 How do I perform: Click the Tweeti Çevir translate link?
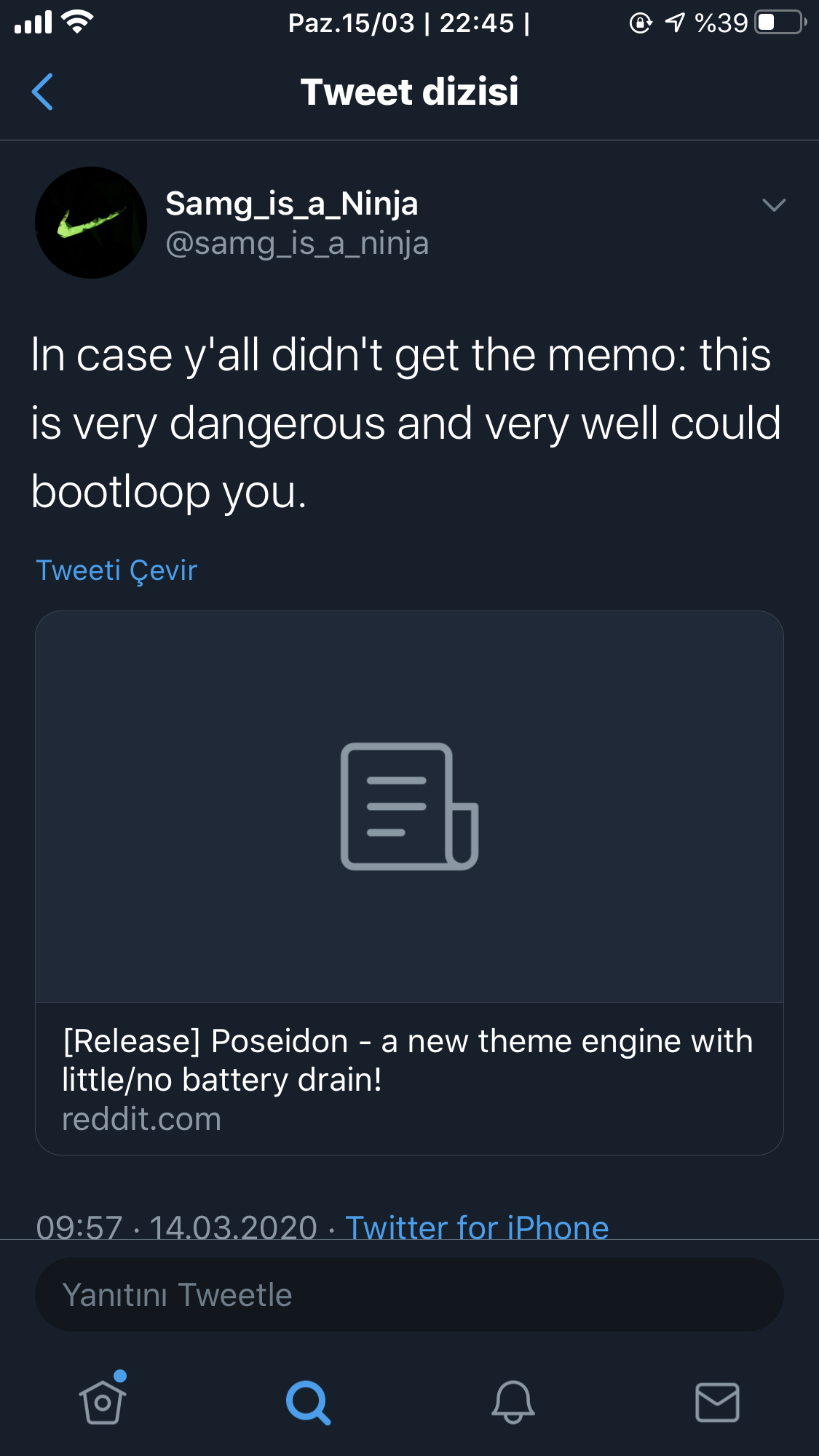pyautogui.click(x=116, y=570)
